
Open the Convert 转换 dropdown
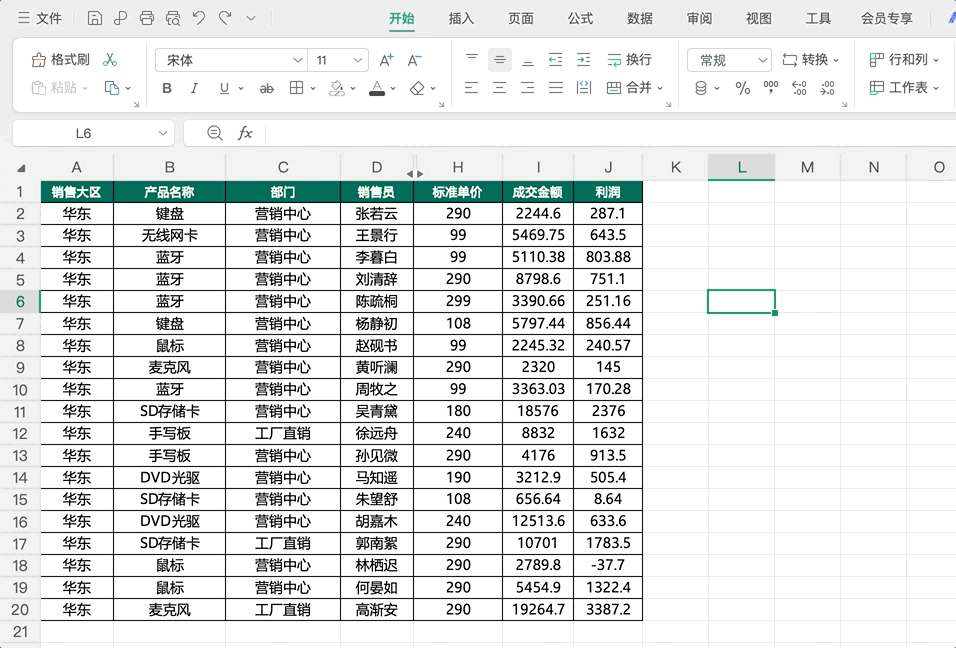tap(811, 60)
